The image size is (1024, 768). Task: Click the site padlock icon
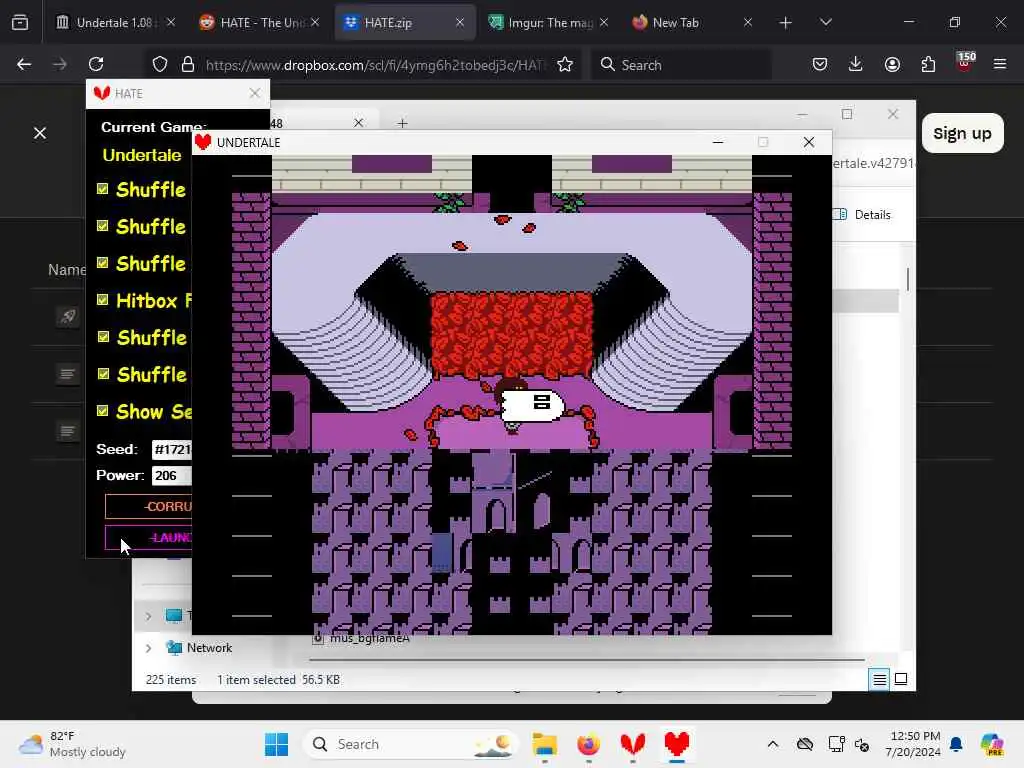[188, 65]
